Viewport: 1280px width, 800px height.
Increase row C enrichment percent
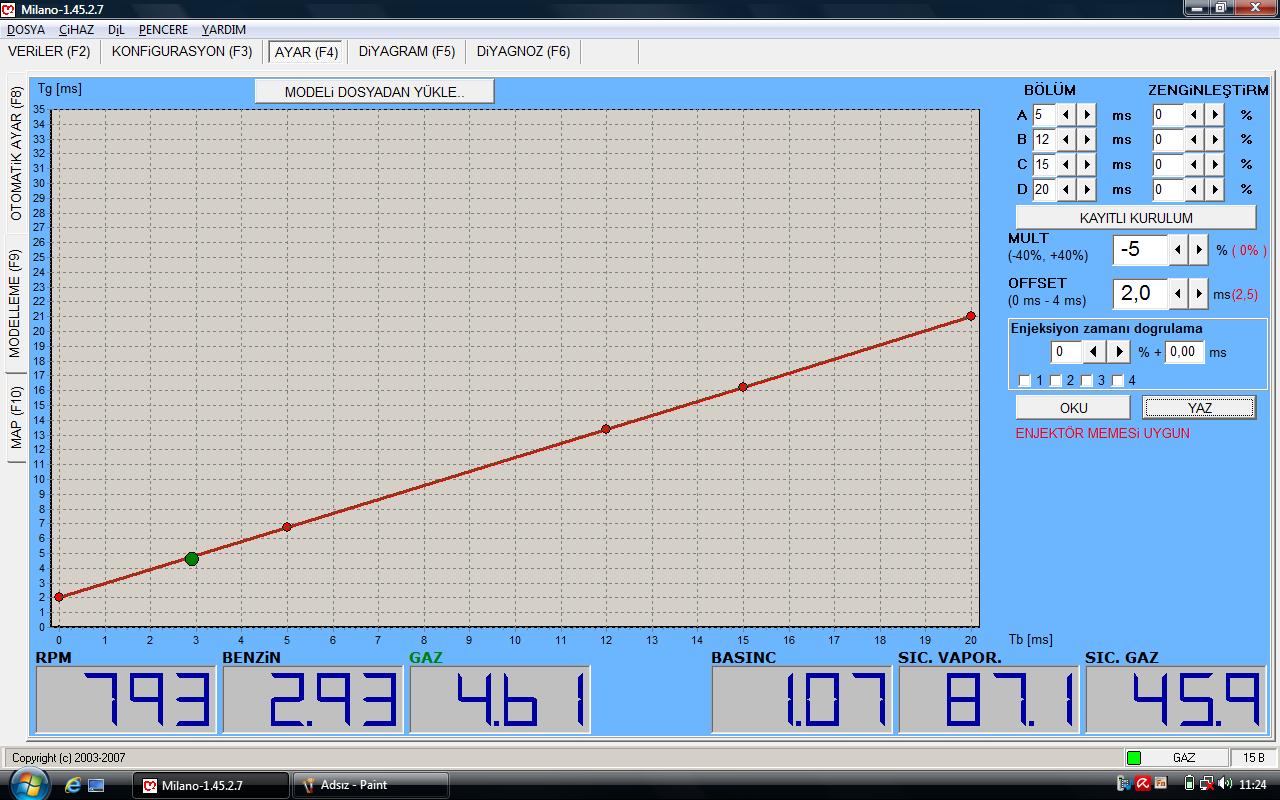(x=1215, y=164)
